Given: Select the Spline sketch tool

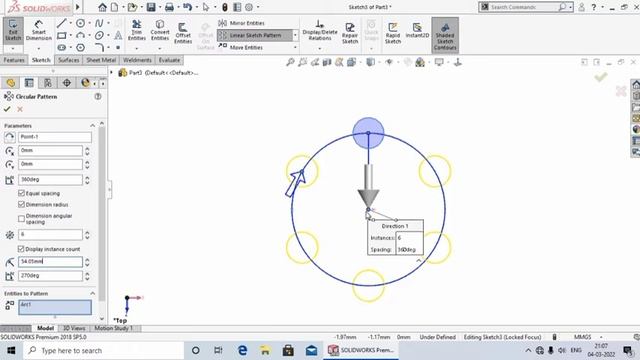Looking at the screenshot, I should [99, 23].
